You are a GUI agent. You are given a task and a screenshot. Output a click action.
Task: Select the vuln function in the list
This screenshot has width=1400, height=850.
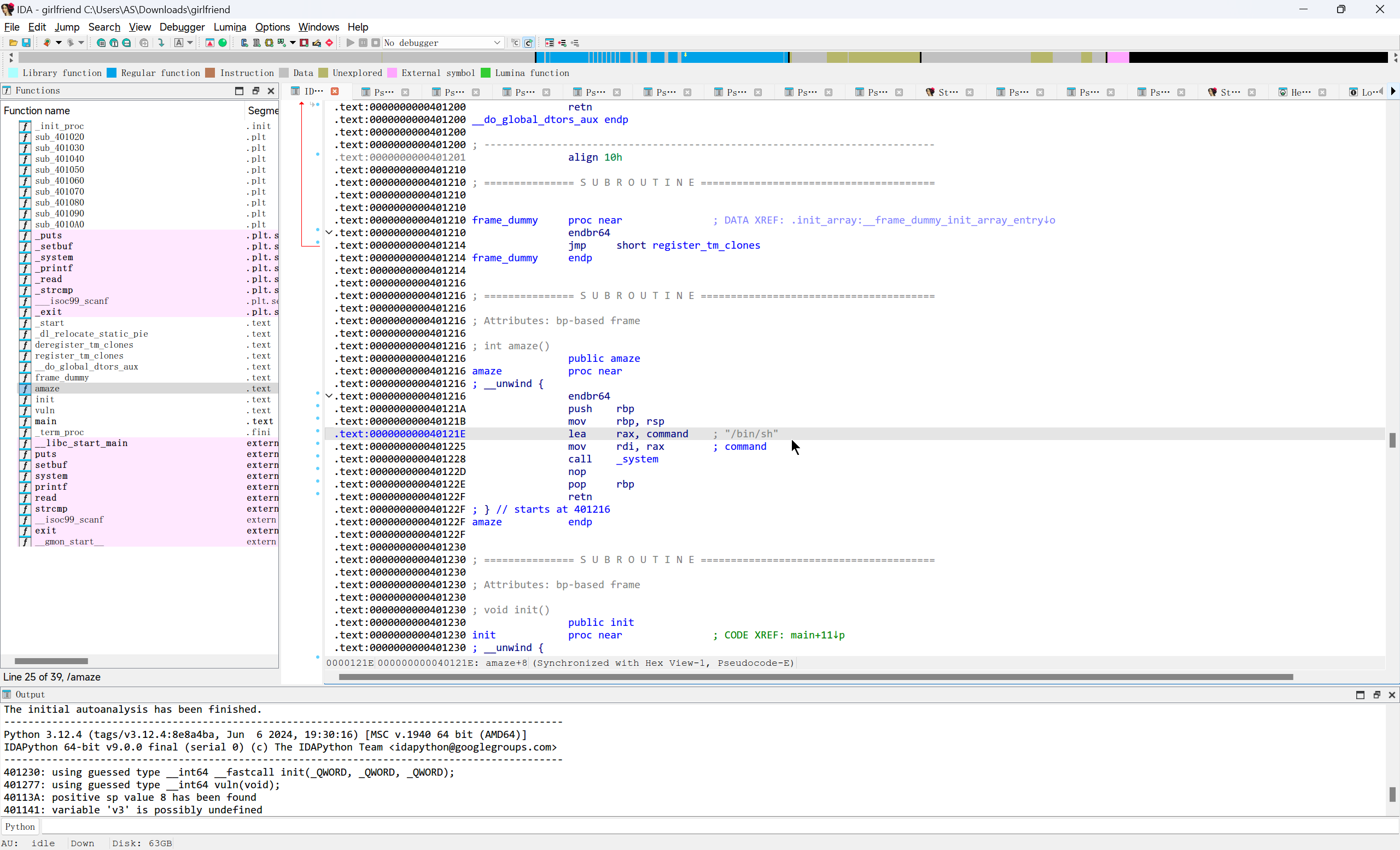pos(45,411)
